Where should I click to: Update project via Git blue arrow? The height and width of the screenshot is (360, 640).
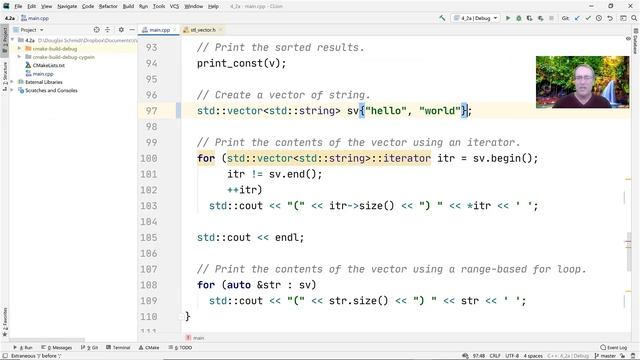pos(577,18)
